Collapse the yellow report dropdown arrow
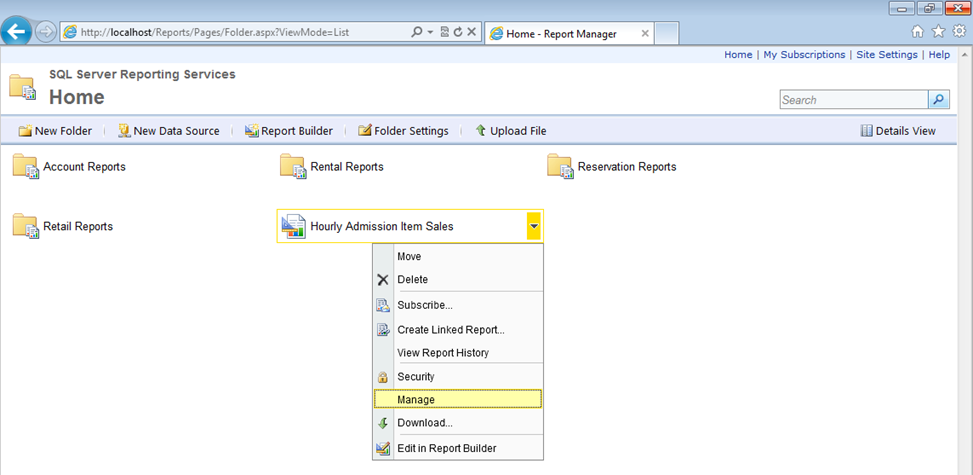This screenshot has width=973, height=475. click(x=534, y=227)
